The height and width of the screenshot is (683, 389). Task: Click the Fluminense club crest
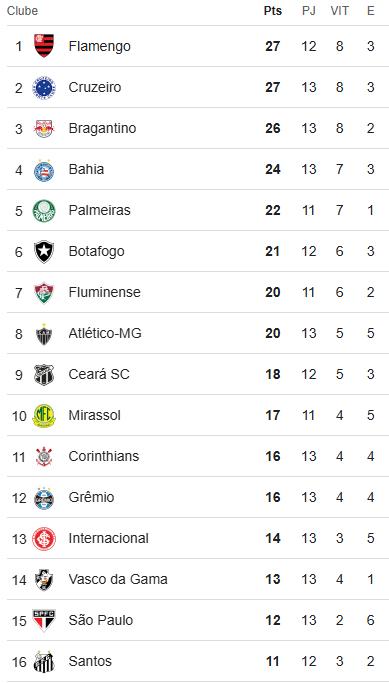pyautogui.click(x=44, y=292)
